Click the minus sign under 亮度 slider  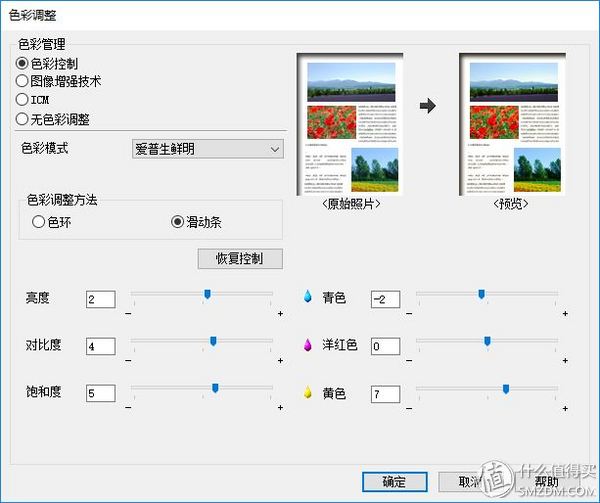pyautogui.click(x=128, y=314)
